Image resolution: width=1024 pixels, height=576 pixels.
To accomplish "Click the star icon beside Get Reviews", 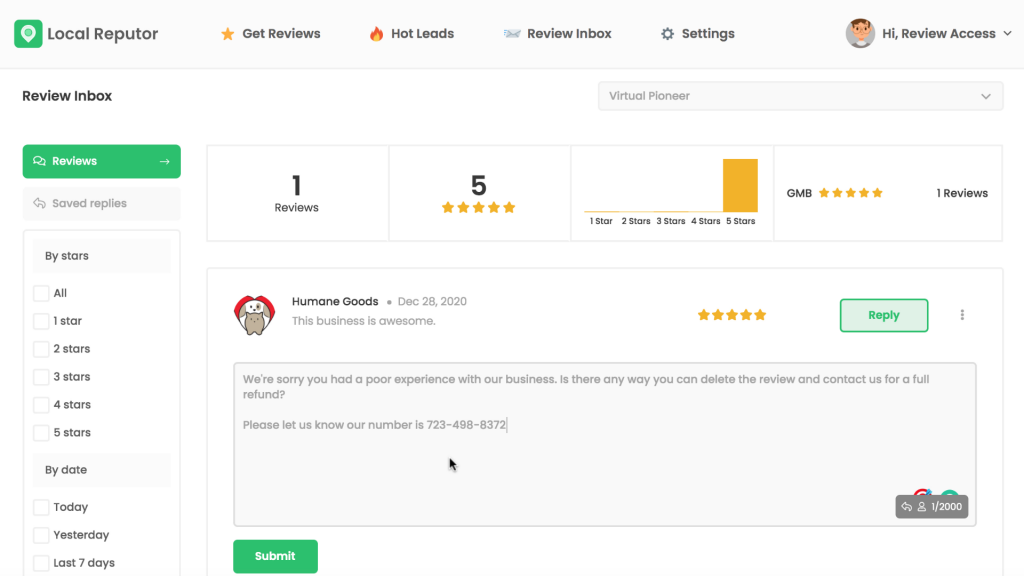I will pos(227,34).
